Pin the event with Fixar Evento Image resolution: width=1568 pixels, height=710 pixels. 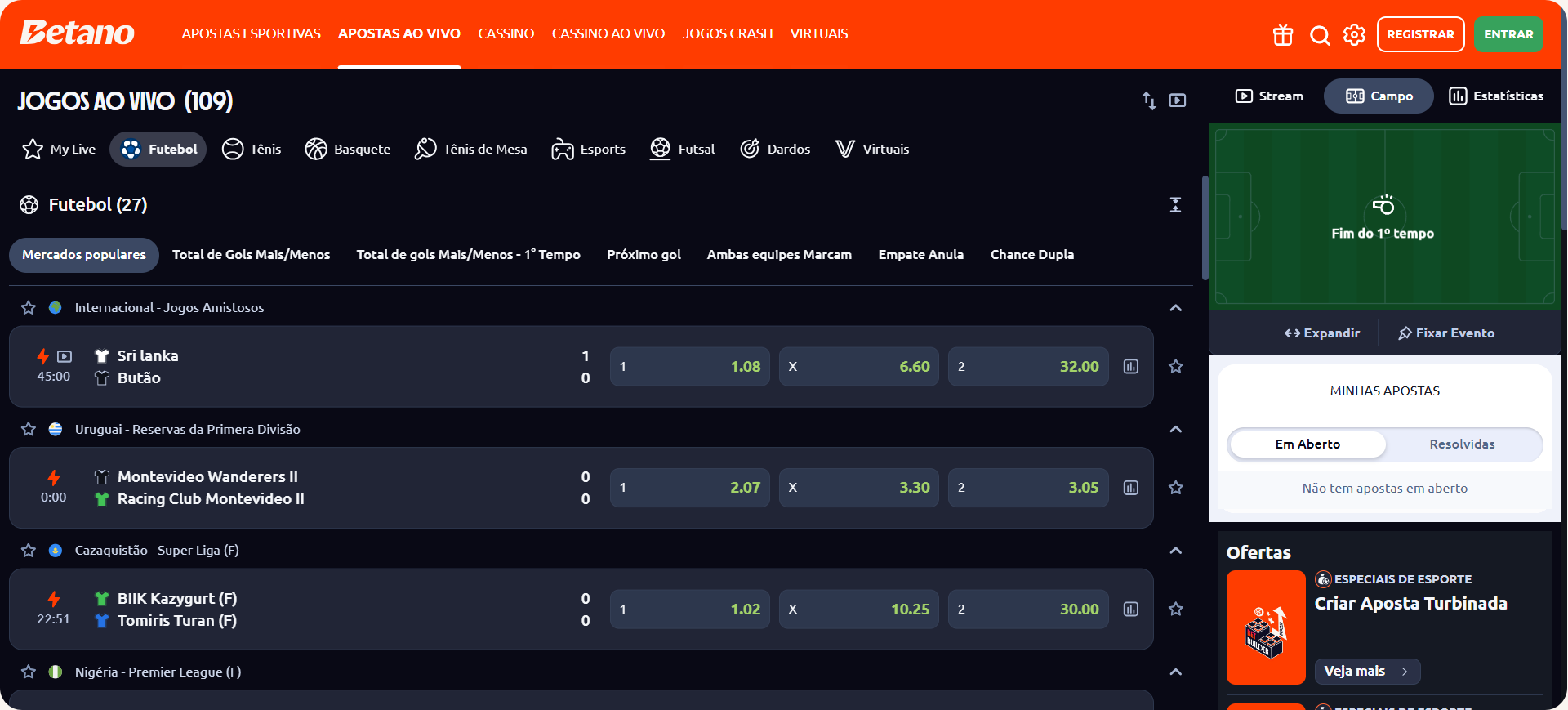pyautogui.click(x=1446, y=333)
